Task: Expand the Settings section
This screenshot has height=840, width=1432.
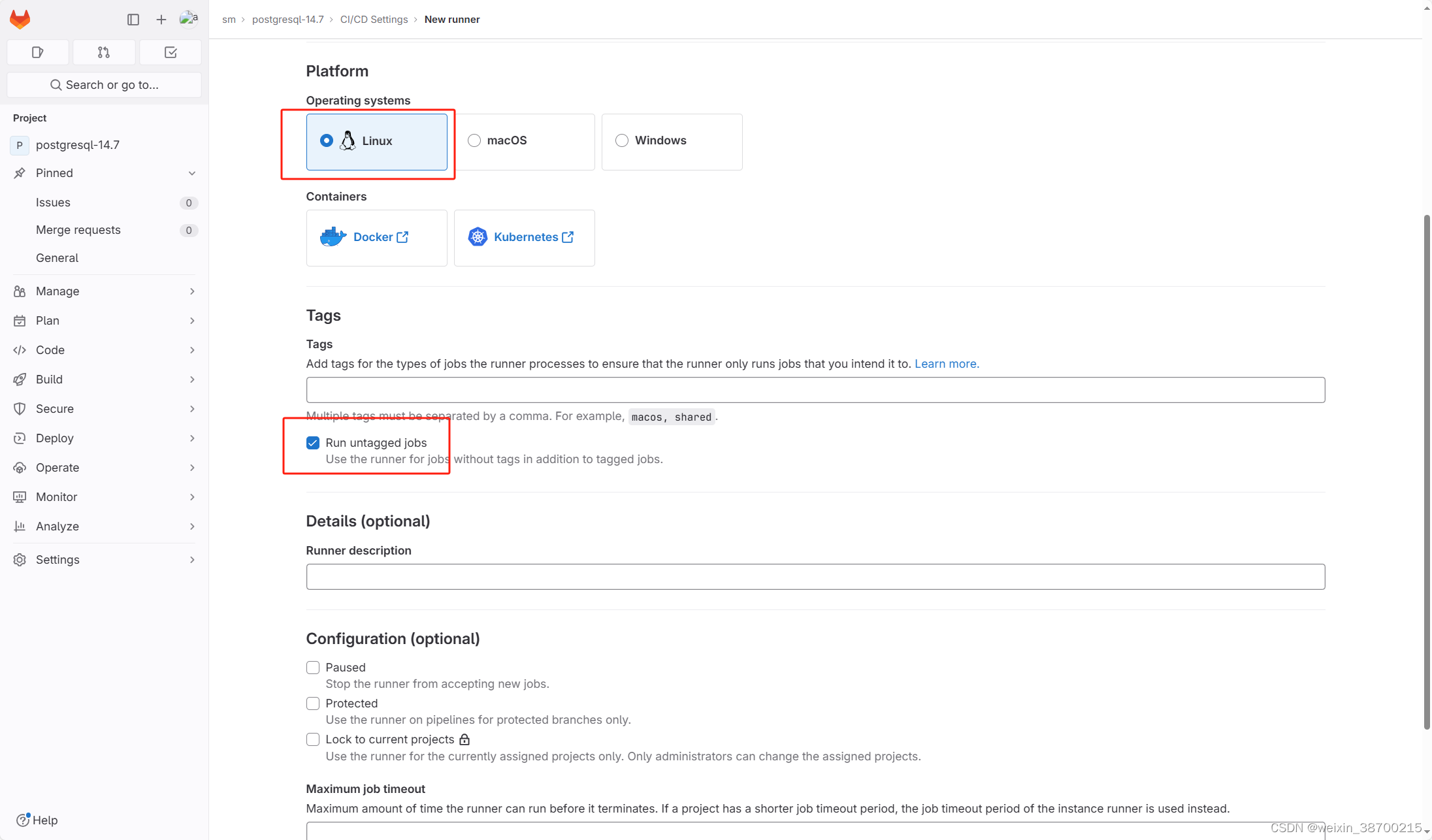Action: coord(191,560)
